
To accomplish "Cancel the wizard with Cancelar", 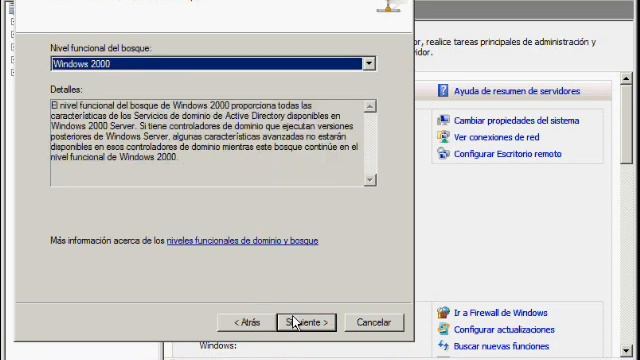I will tap(374, 322).
